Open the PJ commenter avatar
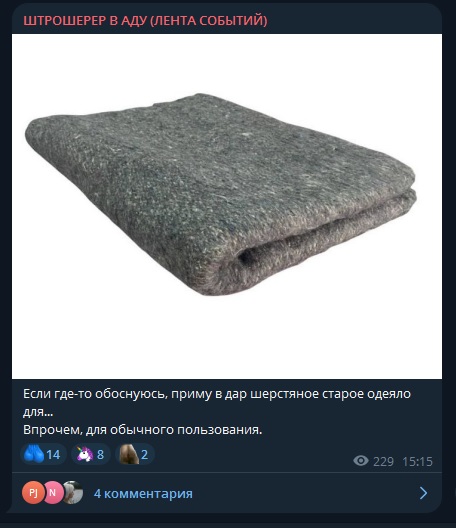Image resolution: width=456 pixels, height=528 pixels. pos(33,493)
